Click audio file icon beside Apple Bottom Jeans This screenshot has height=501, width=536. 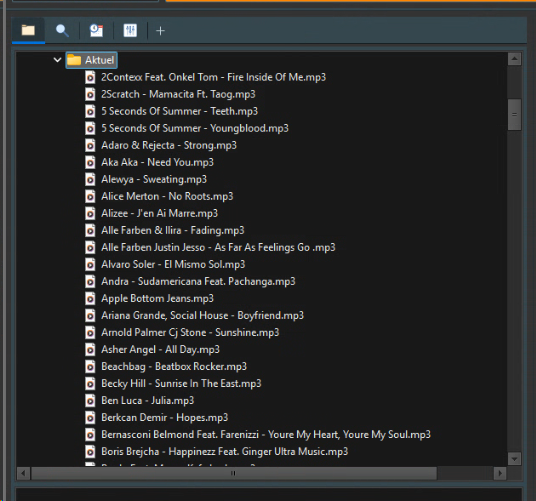[x=90, y=299]
